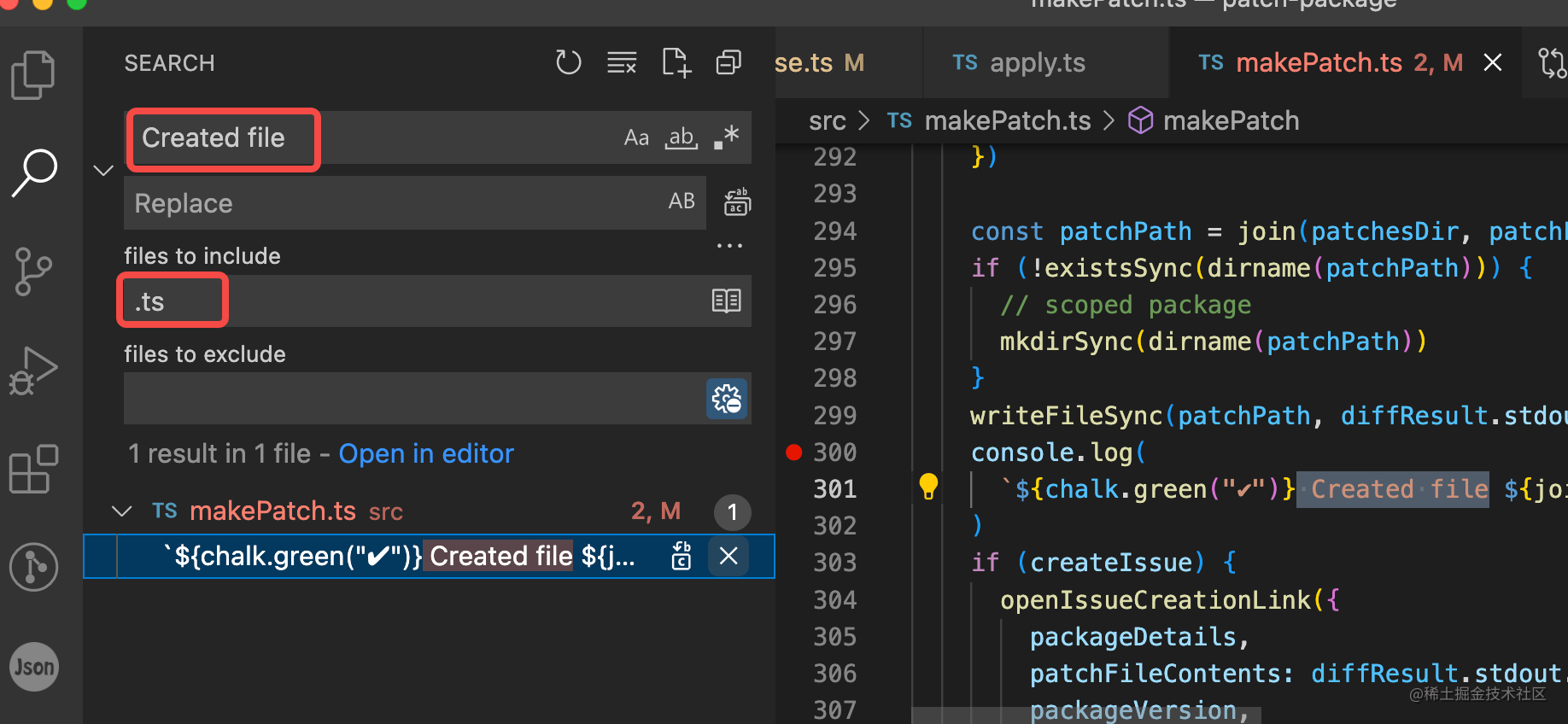The width and height of the screenshot is (1568, 724).
Task: Collapse the makePatch.ts search result group
Action: (122, 511)
